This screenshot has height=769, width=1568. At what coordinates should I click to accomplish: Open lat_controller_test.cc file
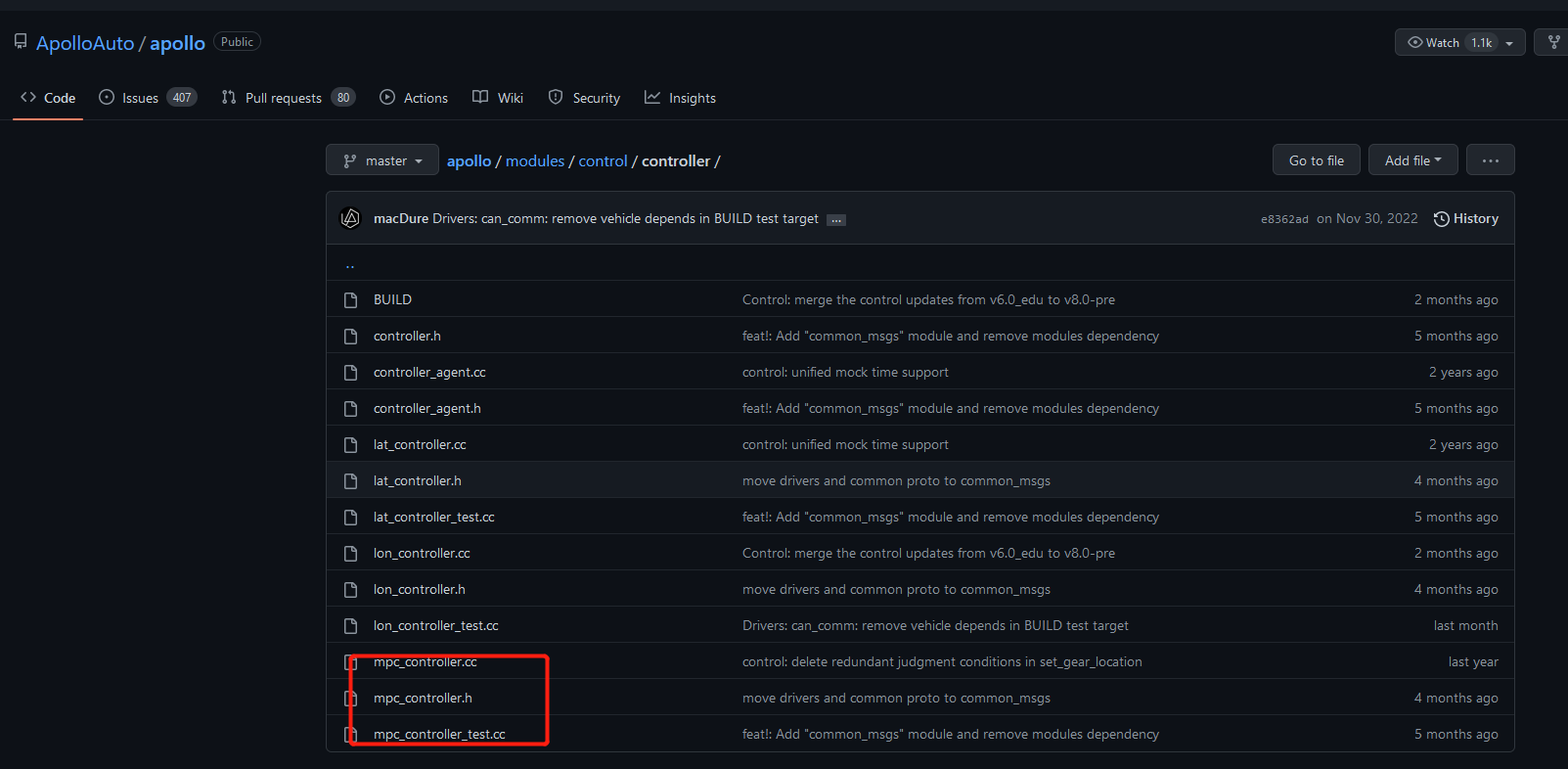(434, 517)
